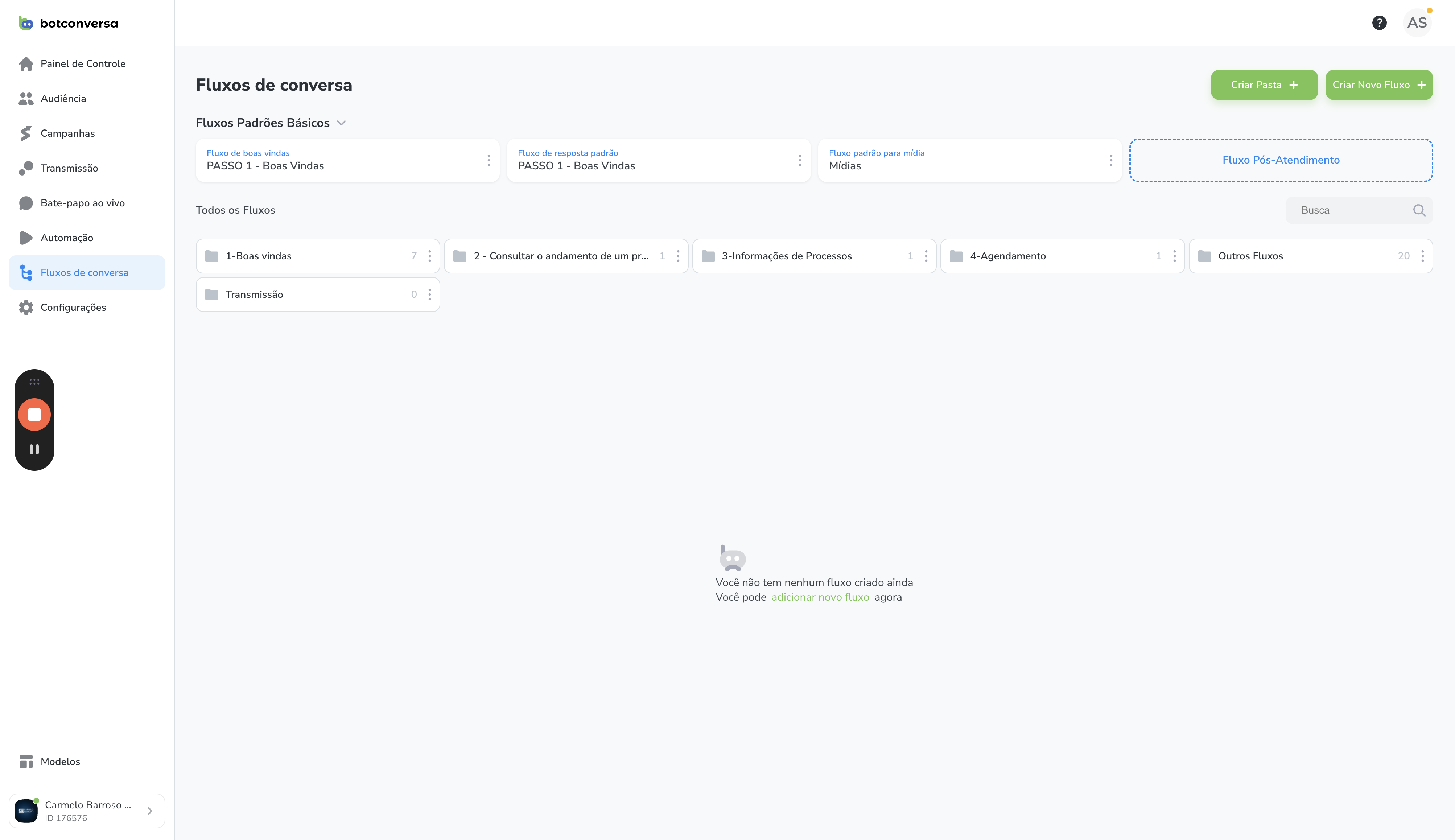The image size is (1455, 840).
Task: Open Configurações settings page
Action: tap(73, 308)
